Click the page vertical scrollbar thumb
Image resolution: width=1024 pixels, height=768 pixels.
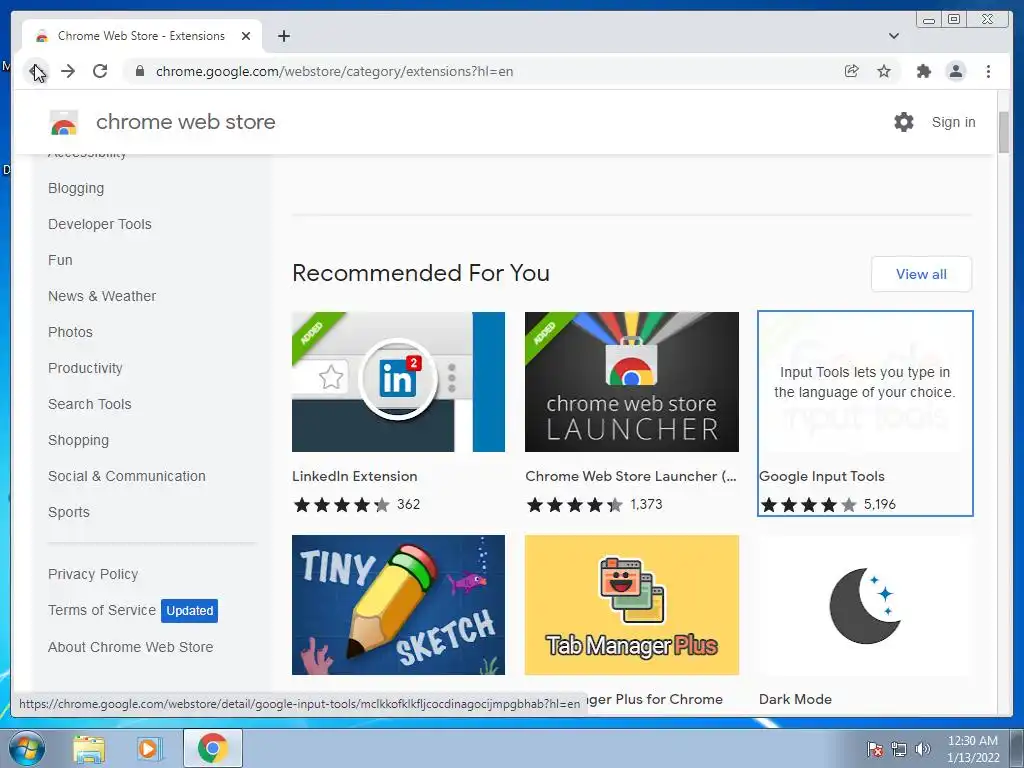1004,133
